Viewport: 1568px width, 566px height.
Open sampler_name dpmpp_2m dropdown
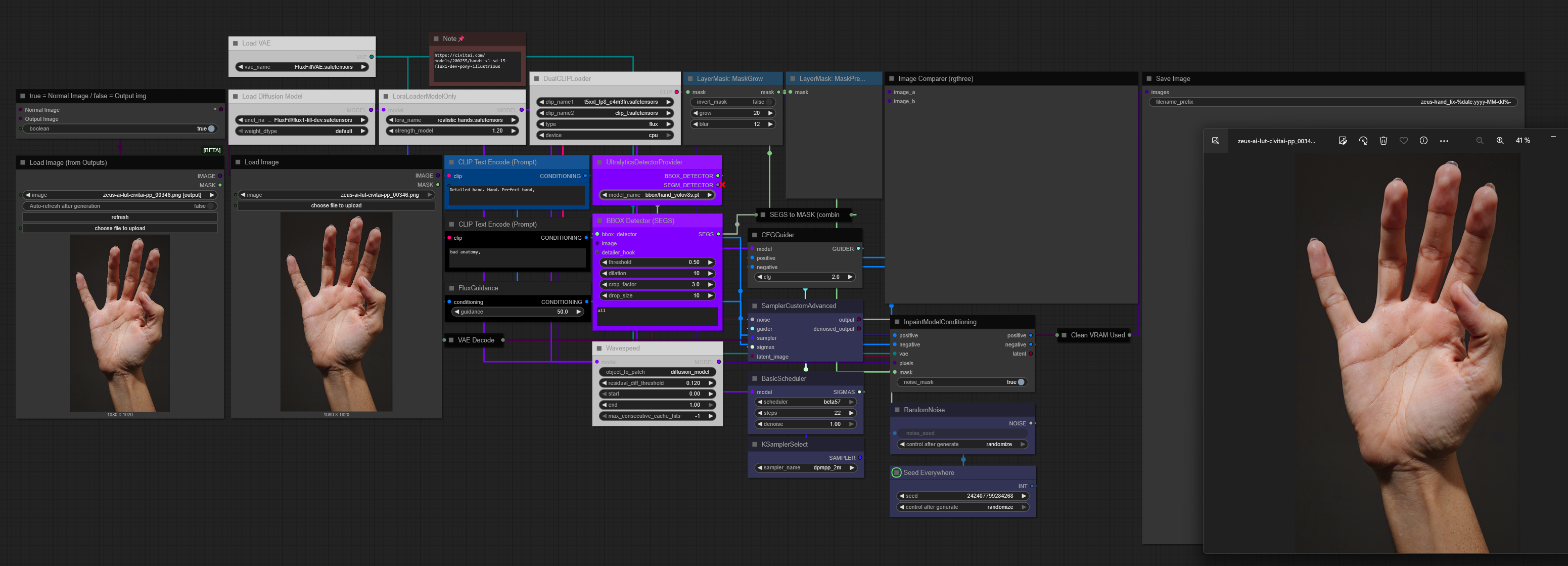(805, 468)
